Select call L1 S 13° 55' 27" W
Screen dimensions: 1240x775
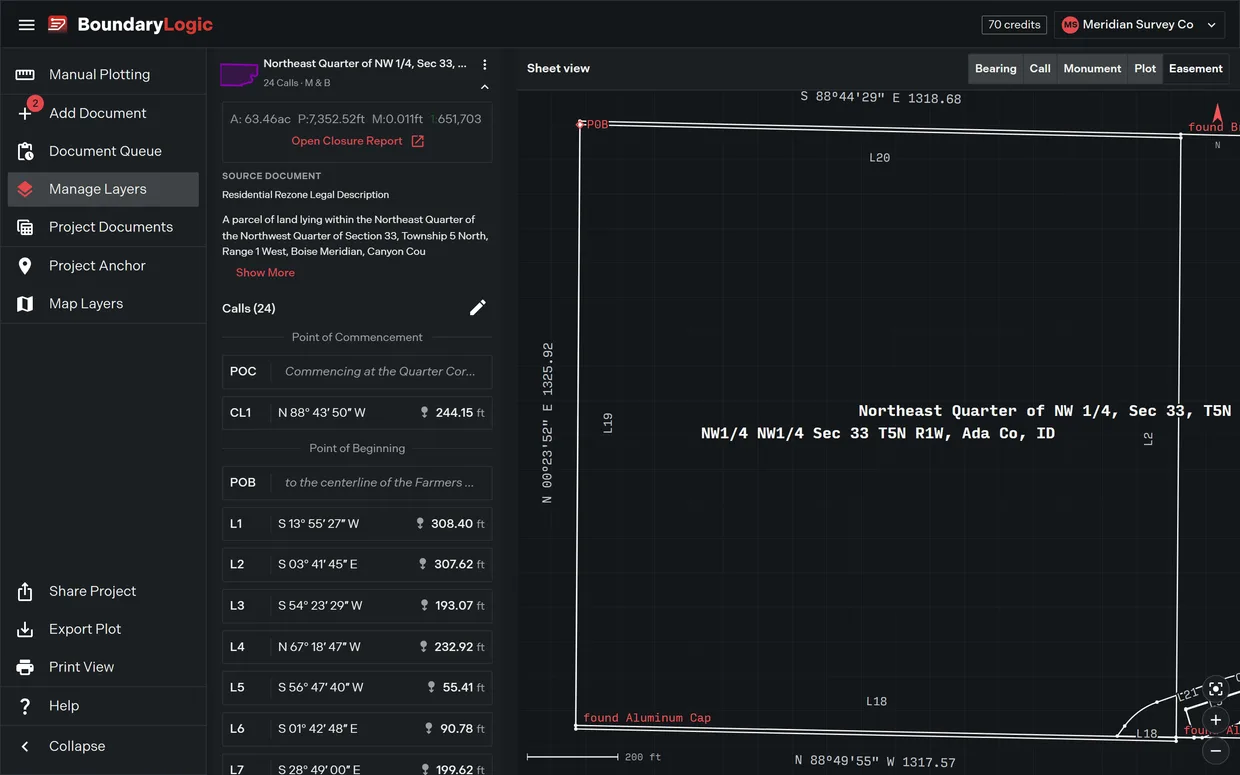coord(357,524)
